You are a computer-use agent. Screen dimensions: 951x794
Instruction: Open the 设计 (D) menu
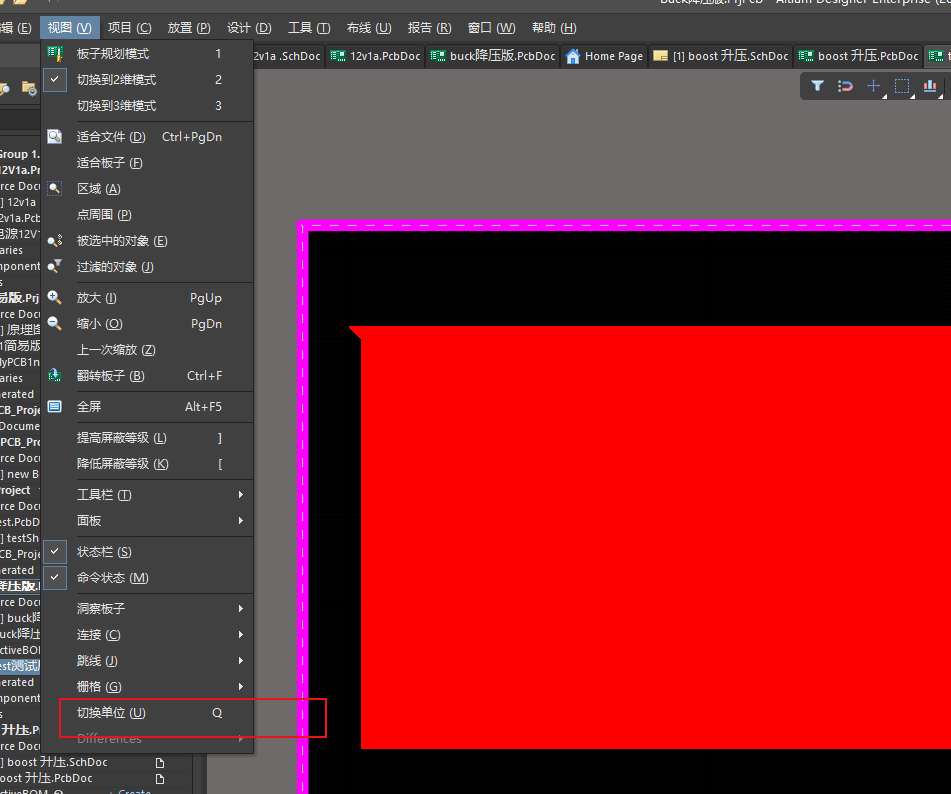click(x=249, y=28)
